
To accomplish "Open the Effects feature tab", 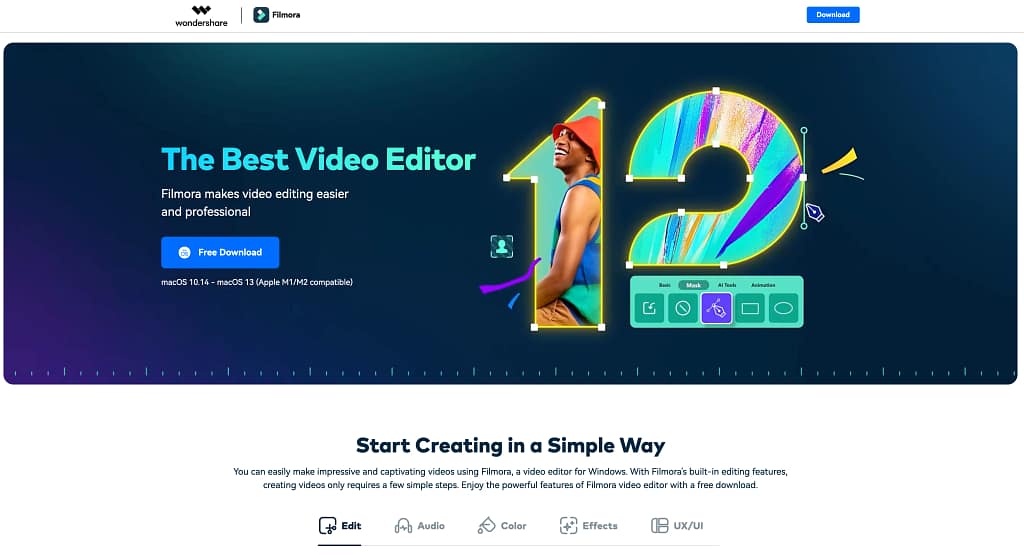I will pyautogui.click(x=589, y=526).
